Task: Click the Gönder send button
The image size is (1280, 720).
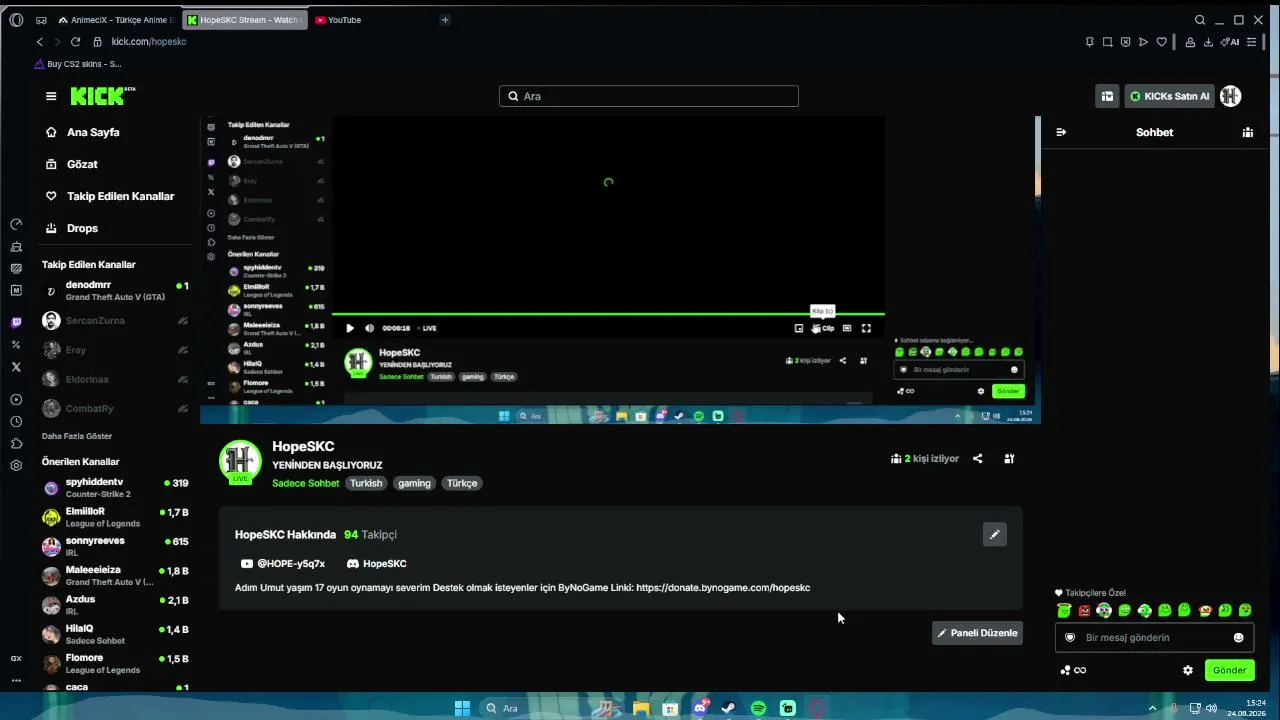Action: point(1230,670)
